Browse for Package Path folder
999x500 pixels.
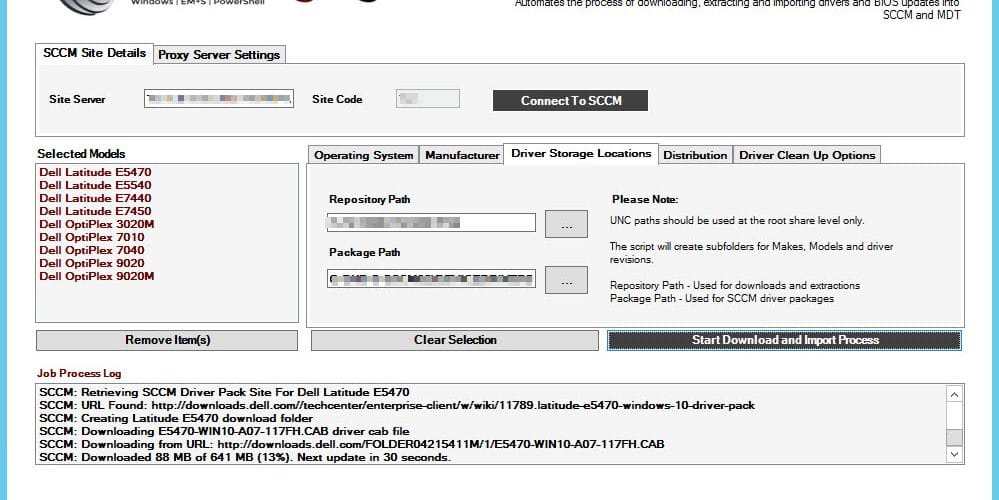pyautogui.click(x=566, y=280)
